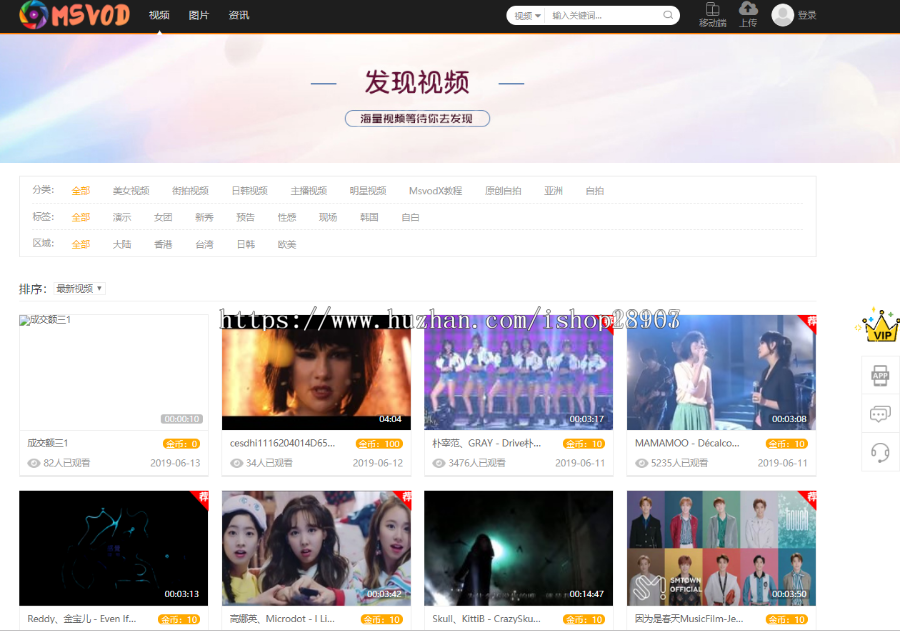Click eye icon beside 3476人已观看
900x635 pixels.
coord(439,463)
